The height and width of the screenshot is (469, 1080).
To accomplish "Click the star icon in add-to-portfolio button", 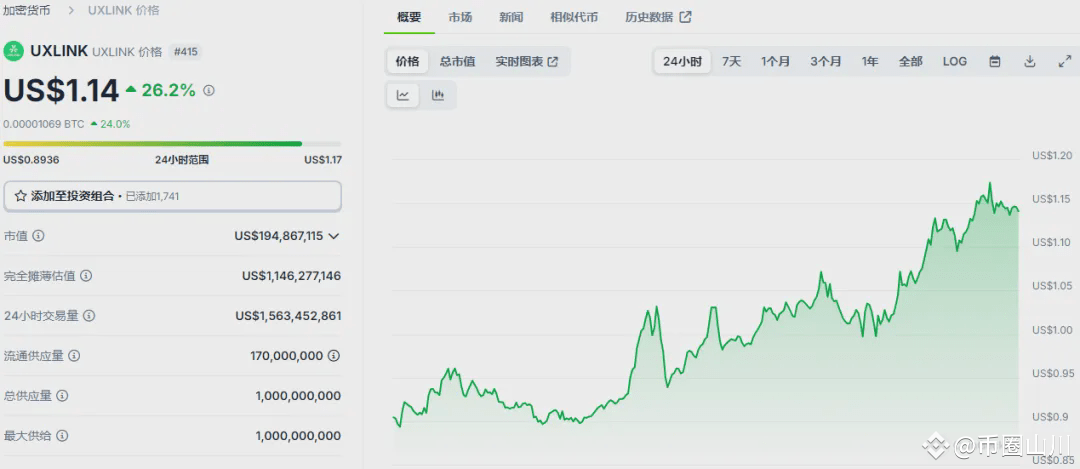I will pos(21,196).
